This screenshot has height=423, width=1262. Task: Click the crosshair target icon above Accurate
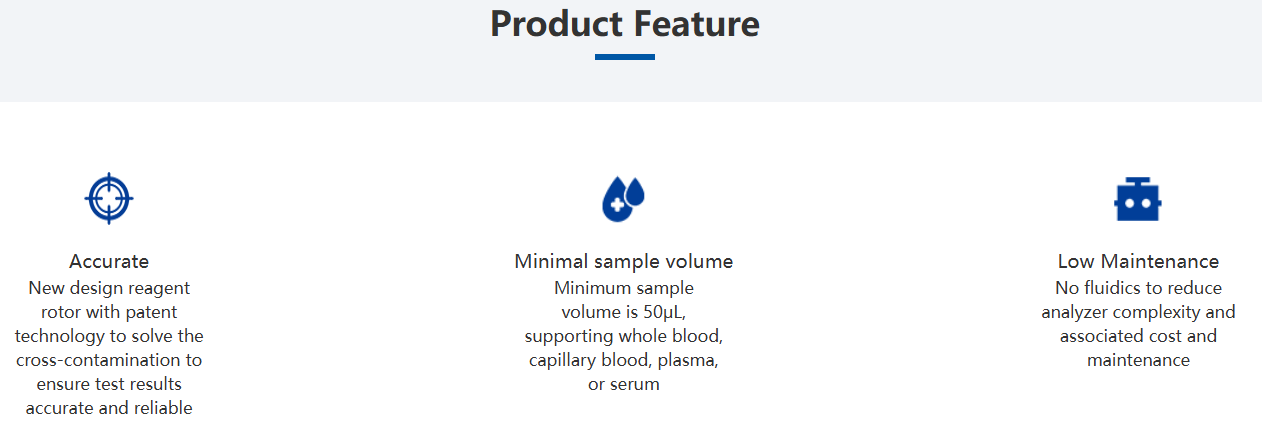point(109,198)
